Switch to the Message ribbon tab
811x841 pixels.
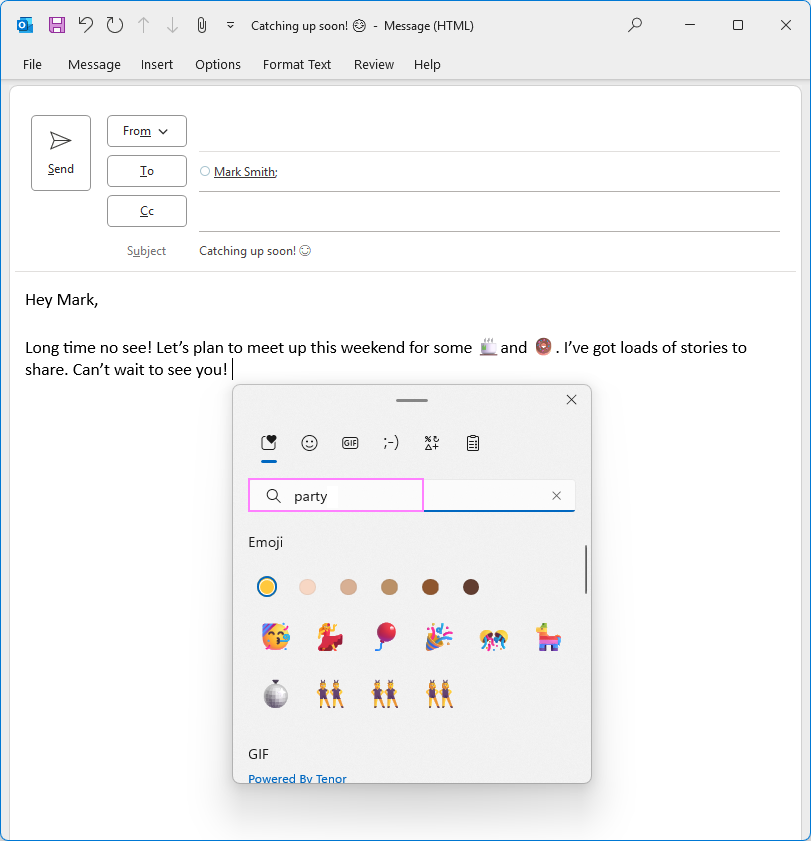tap(94, 64)
